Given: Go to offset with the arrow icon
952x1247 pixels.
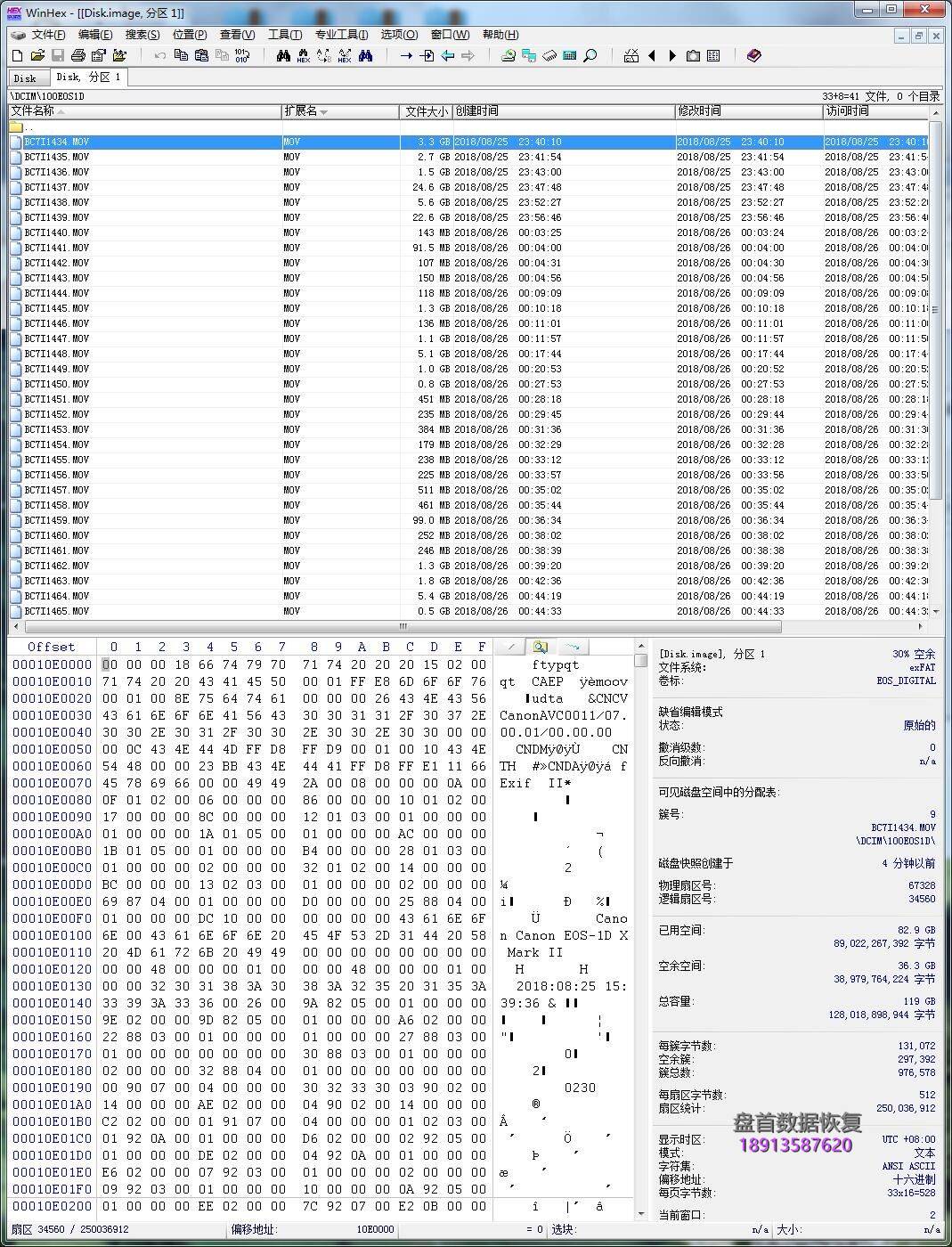Looking at the screenshot, I should [406, 55].
